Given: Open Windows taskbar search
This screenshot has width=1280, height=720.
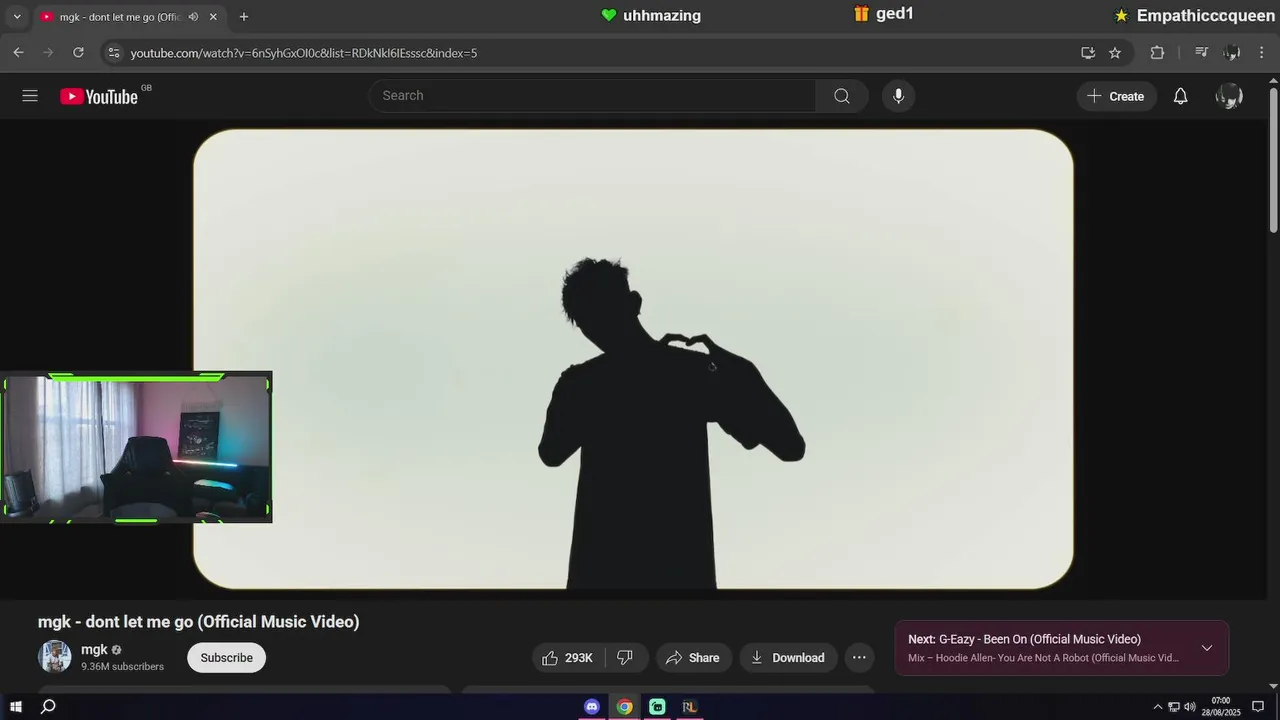Looking at the screenshot, I should (48, 707).
